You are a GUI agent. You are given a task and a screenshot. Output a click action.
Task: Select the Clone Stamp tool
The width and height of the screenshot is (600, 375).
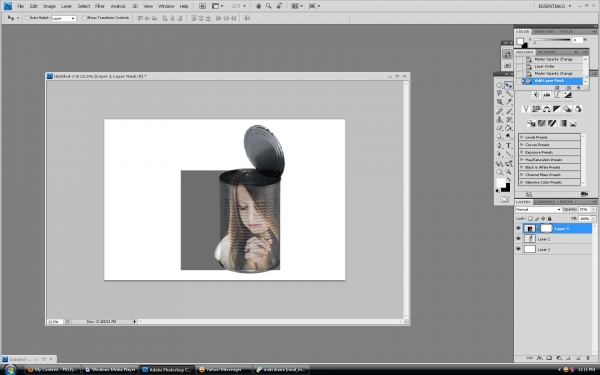pos(500,120)
